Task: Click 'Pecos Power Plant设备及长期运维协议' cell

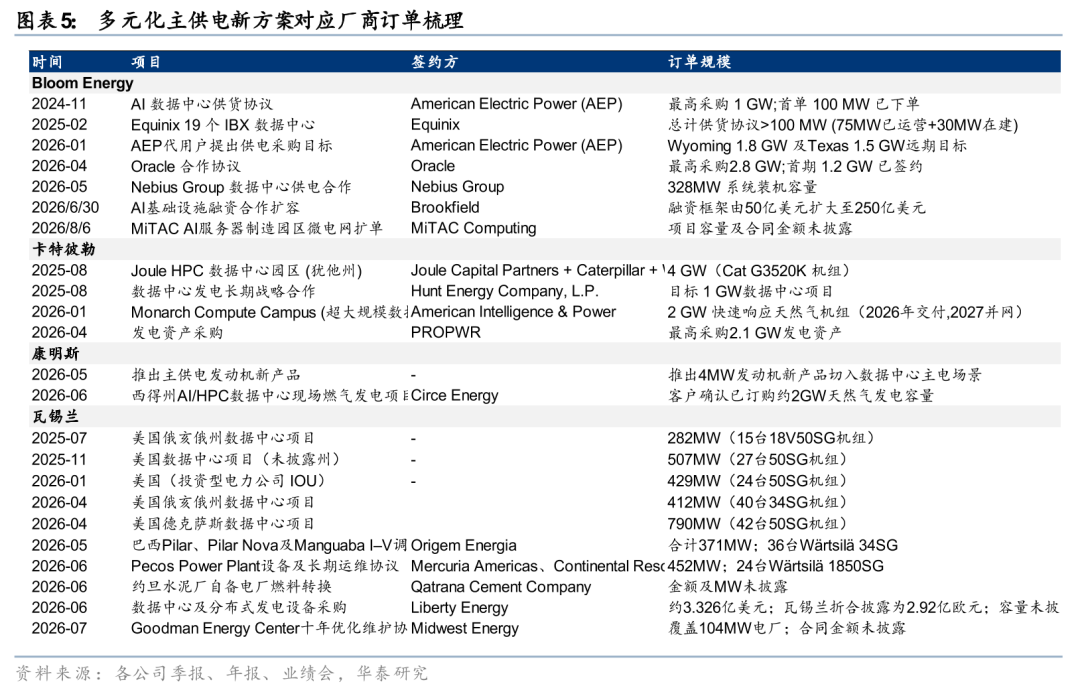Action: point(264,566)
